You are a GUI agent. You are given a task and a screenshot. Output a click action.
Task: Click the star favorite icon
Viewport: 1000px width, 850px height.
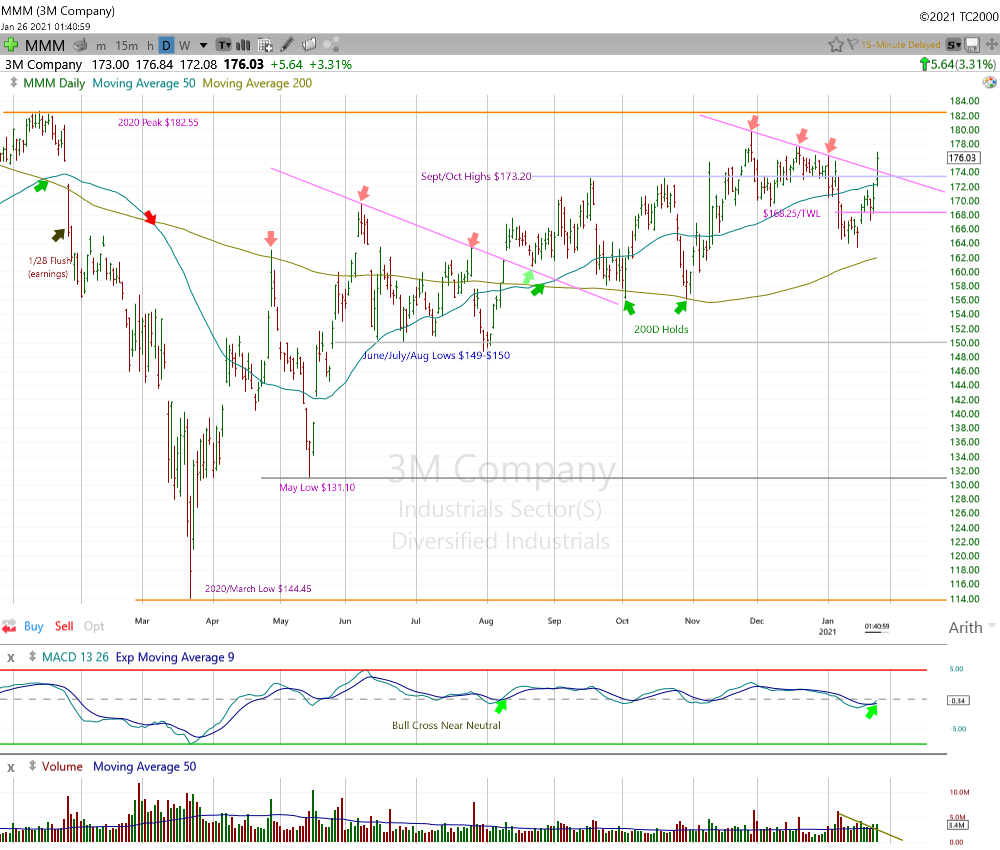pos(835,45)
